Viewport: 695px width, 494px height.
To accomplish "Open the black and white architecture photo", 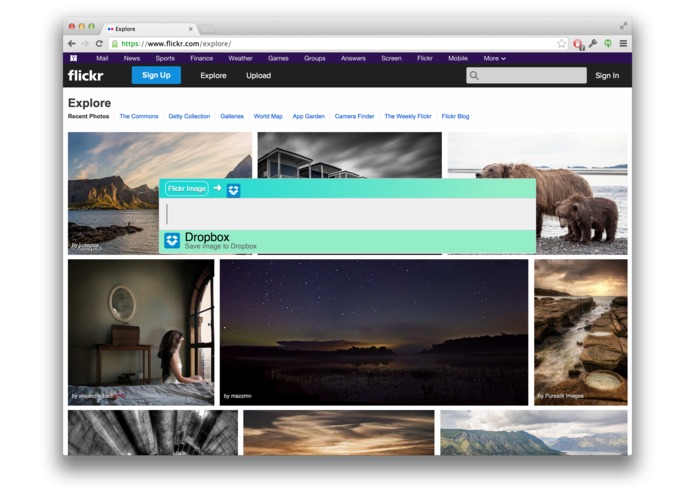I will [x=153, y=432].
